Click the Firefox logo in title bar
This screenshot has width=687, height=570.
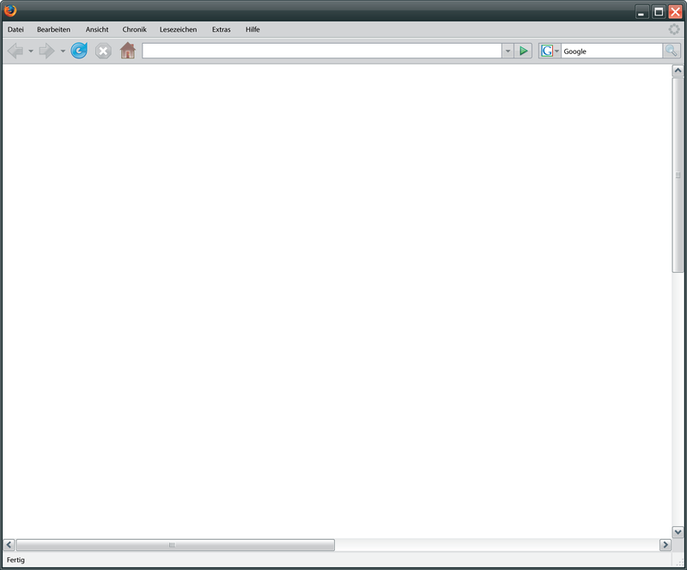(10, 10)
